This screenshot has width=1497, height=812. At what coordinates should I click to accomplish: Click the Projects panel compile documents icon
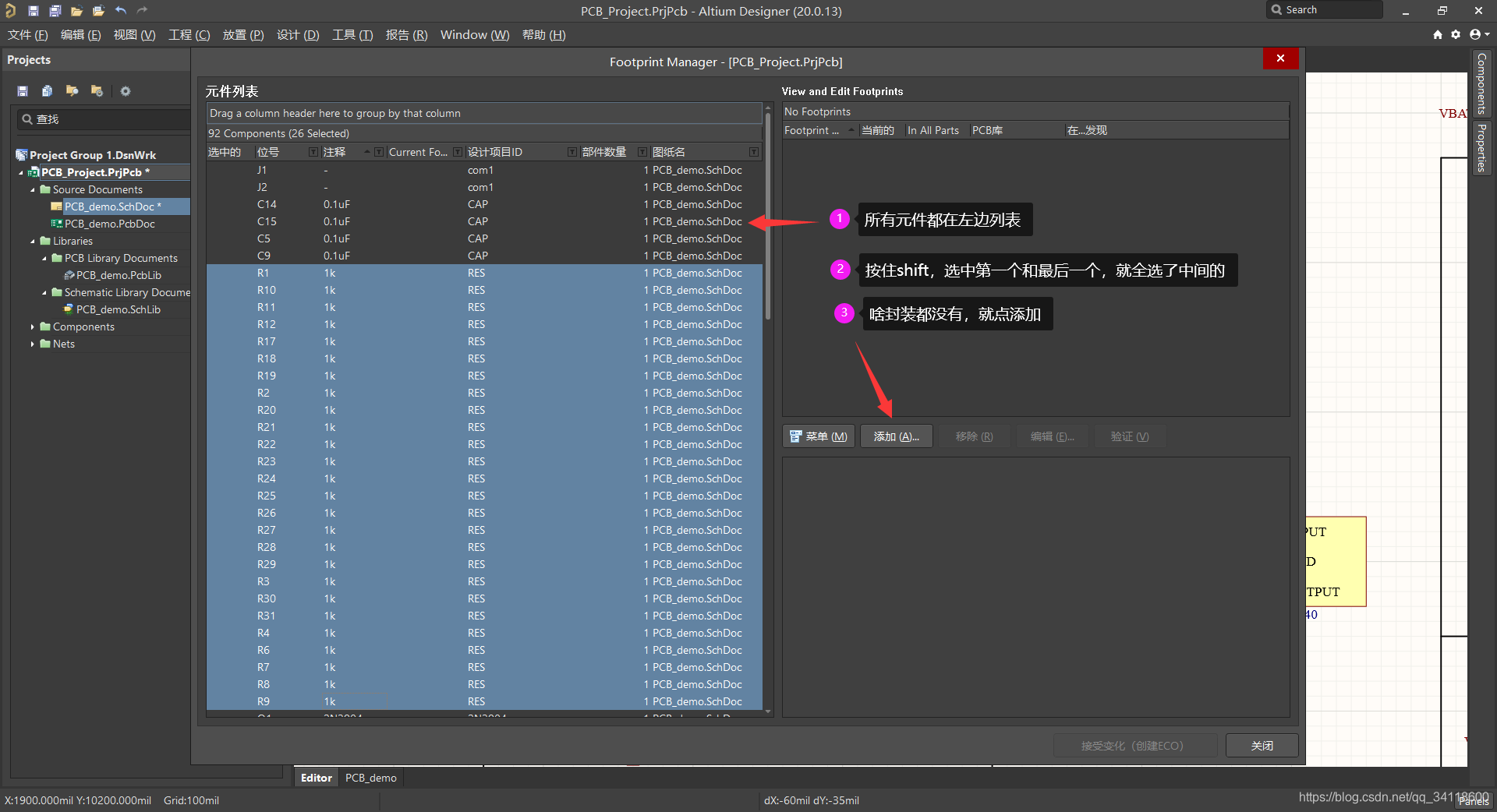point(48,91)
